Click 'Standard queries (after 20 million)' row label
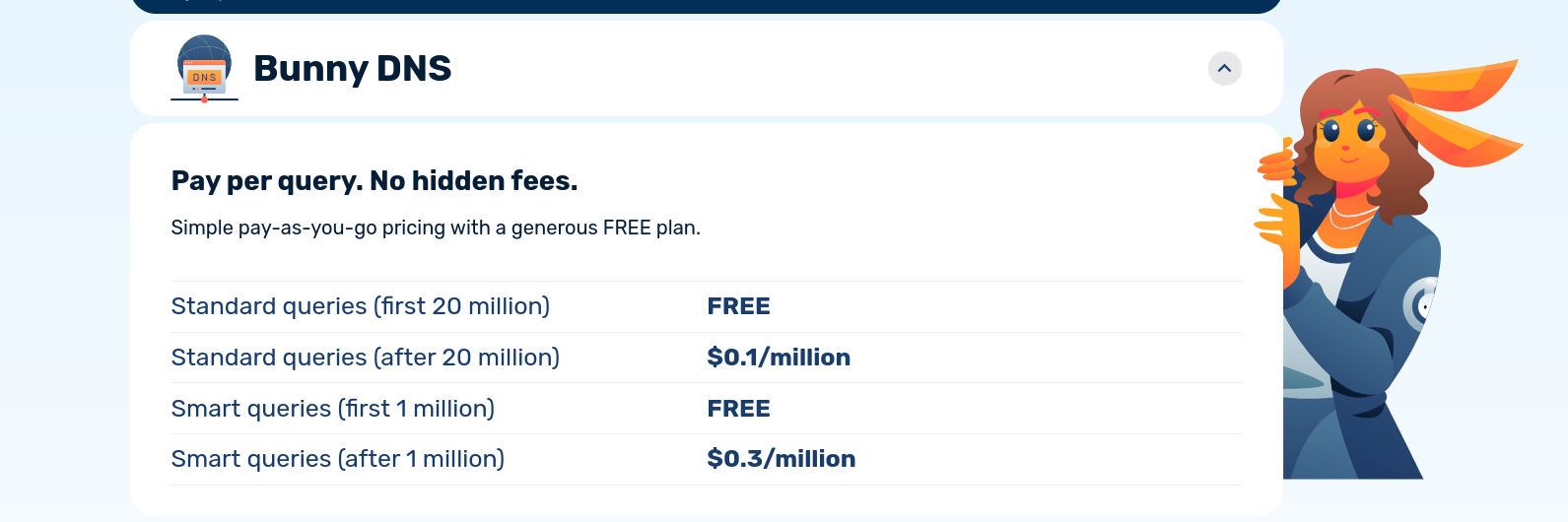The image size is (1568, 522). click(x=366, y=358)
